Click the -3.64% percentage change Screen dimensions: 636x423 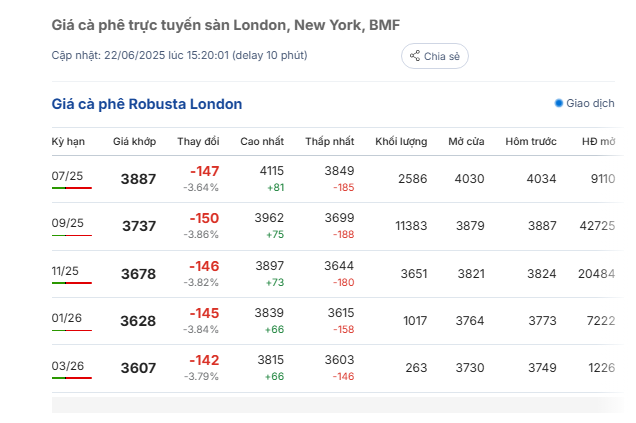[201, 187]
